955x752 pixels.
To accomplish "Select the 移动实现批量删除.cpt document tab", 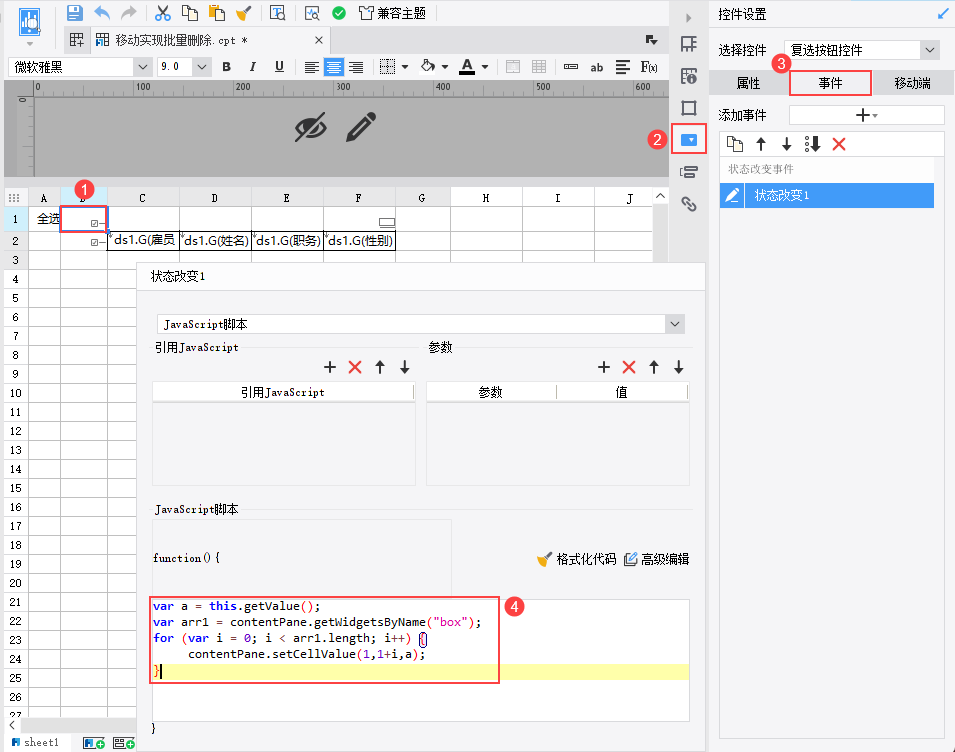I will [x=210, y=40].
